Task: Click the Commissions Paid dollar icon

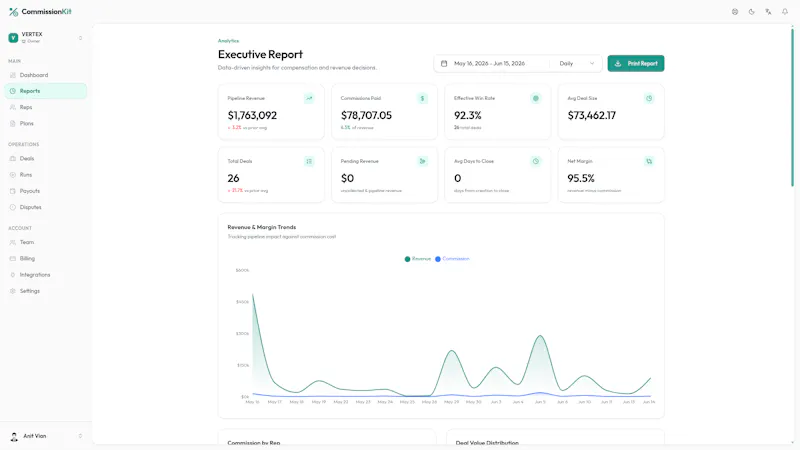Action: coord(422,98)
